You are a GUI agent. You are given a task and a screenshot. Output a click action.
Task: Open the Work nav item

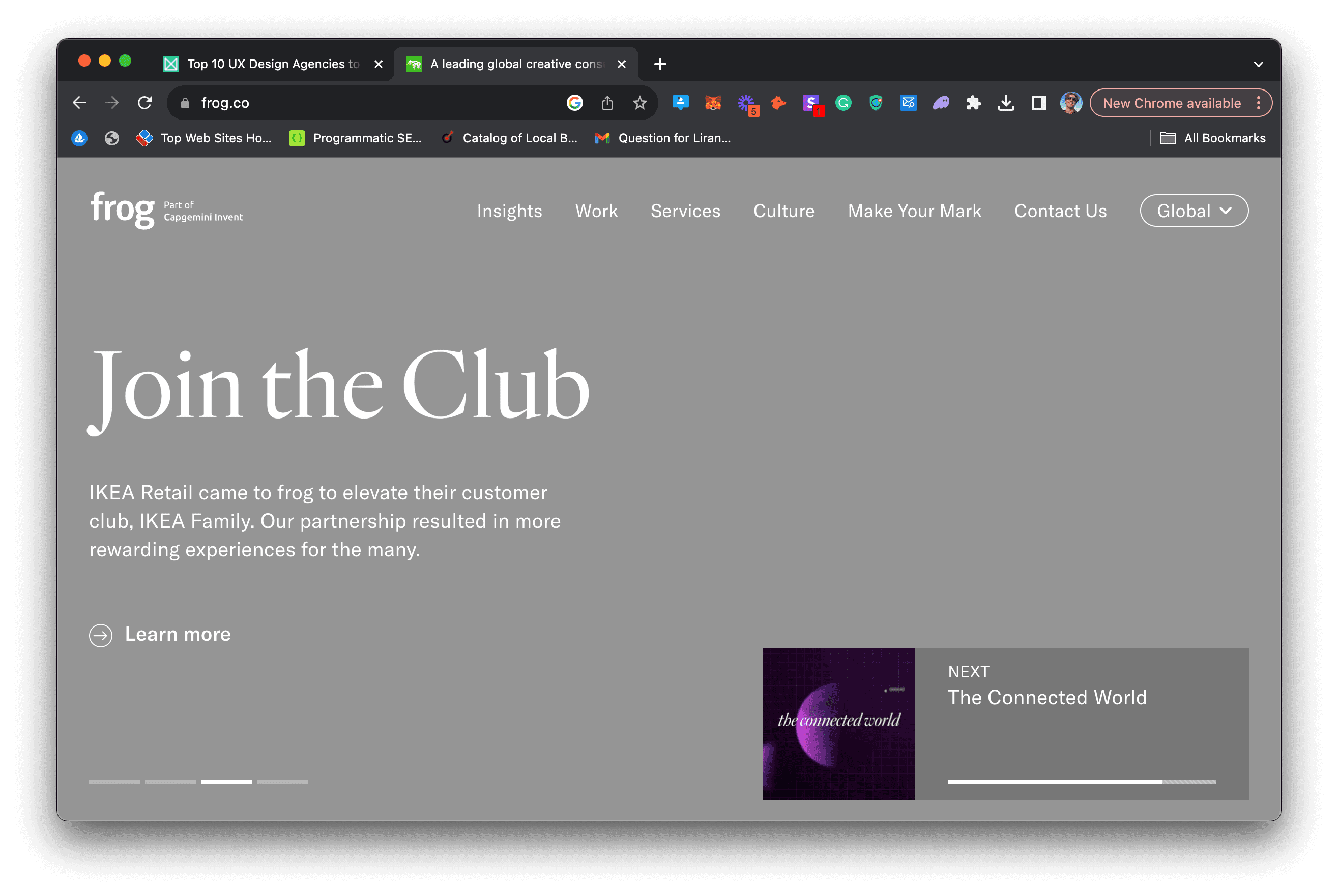click(x=596, y=211)
